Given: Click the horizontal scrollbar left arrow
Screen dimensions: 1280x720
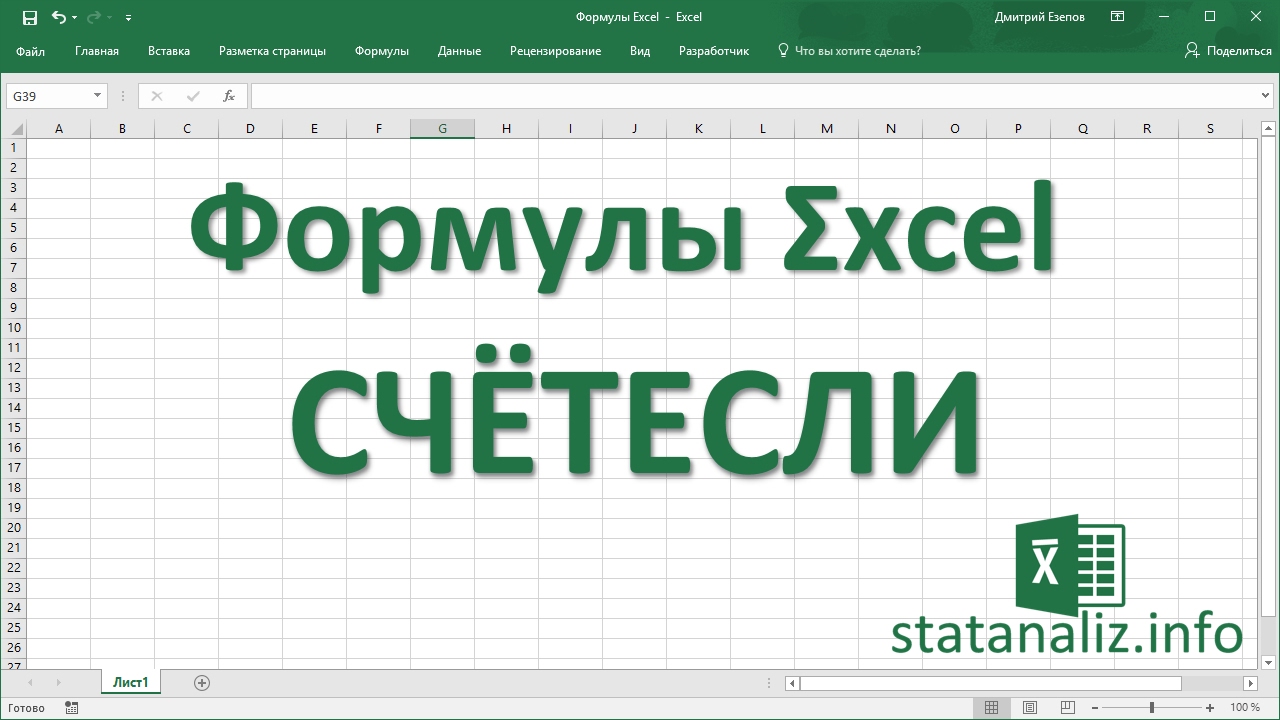Looking at the screenshot, I should coord(792,683).
